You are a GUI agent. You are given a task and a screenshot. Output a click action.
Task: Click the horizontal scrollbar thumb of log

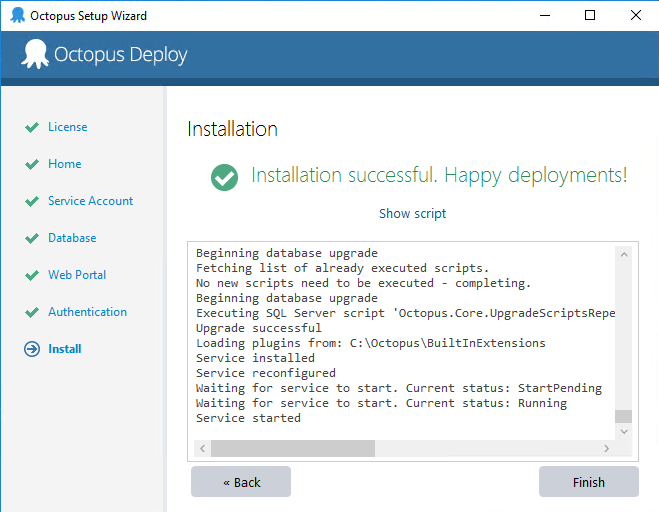pos(293,448)
